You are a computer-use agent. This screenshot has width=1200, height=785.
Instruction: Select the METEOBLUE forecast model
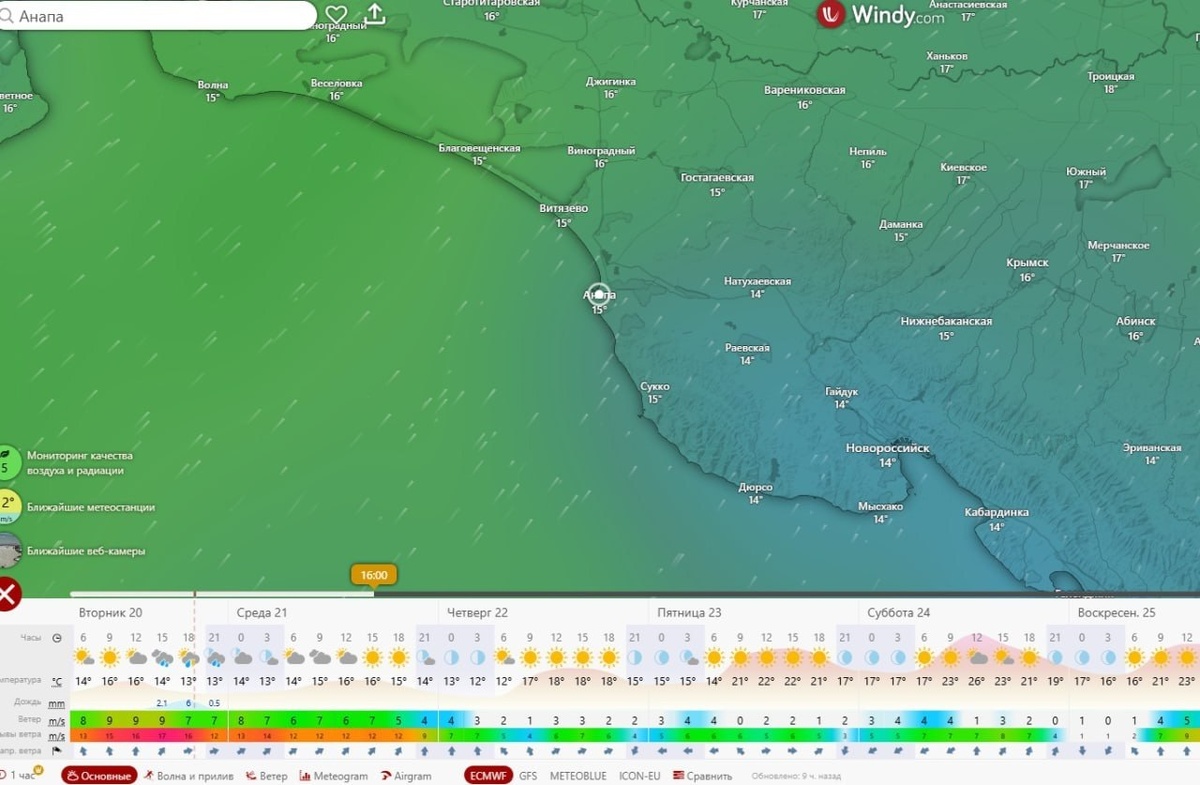click(578, 775)
